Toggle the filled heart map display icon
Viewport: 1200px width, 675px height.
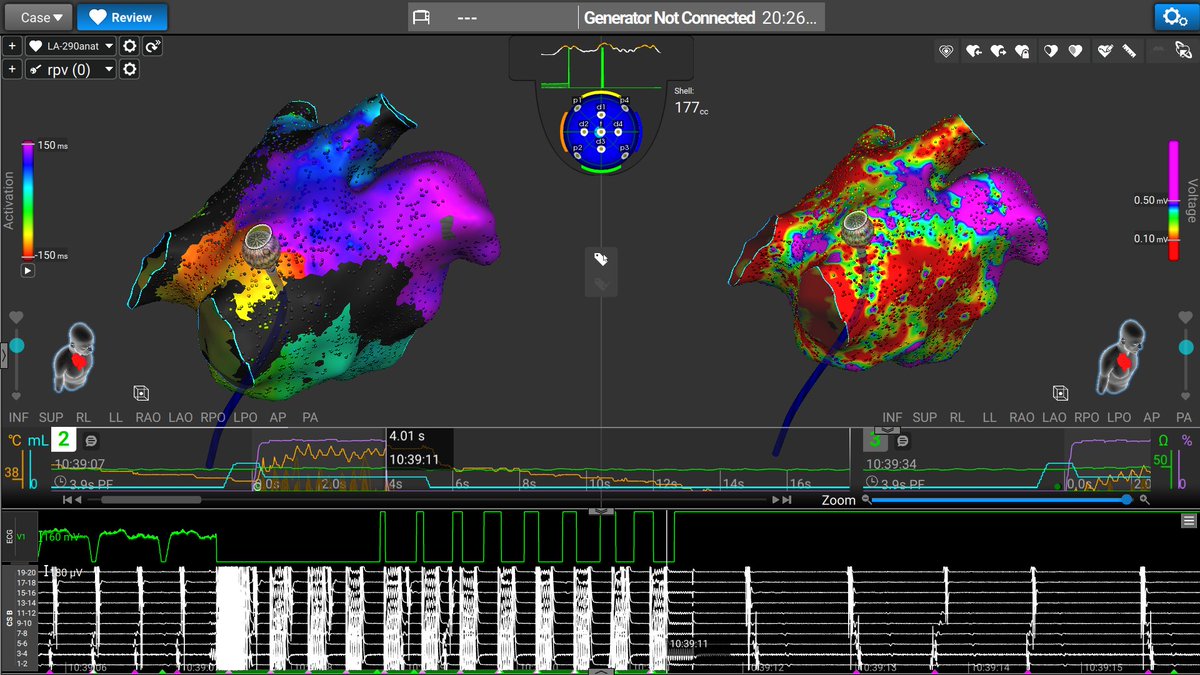click(1074, 51)
